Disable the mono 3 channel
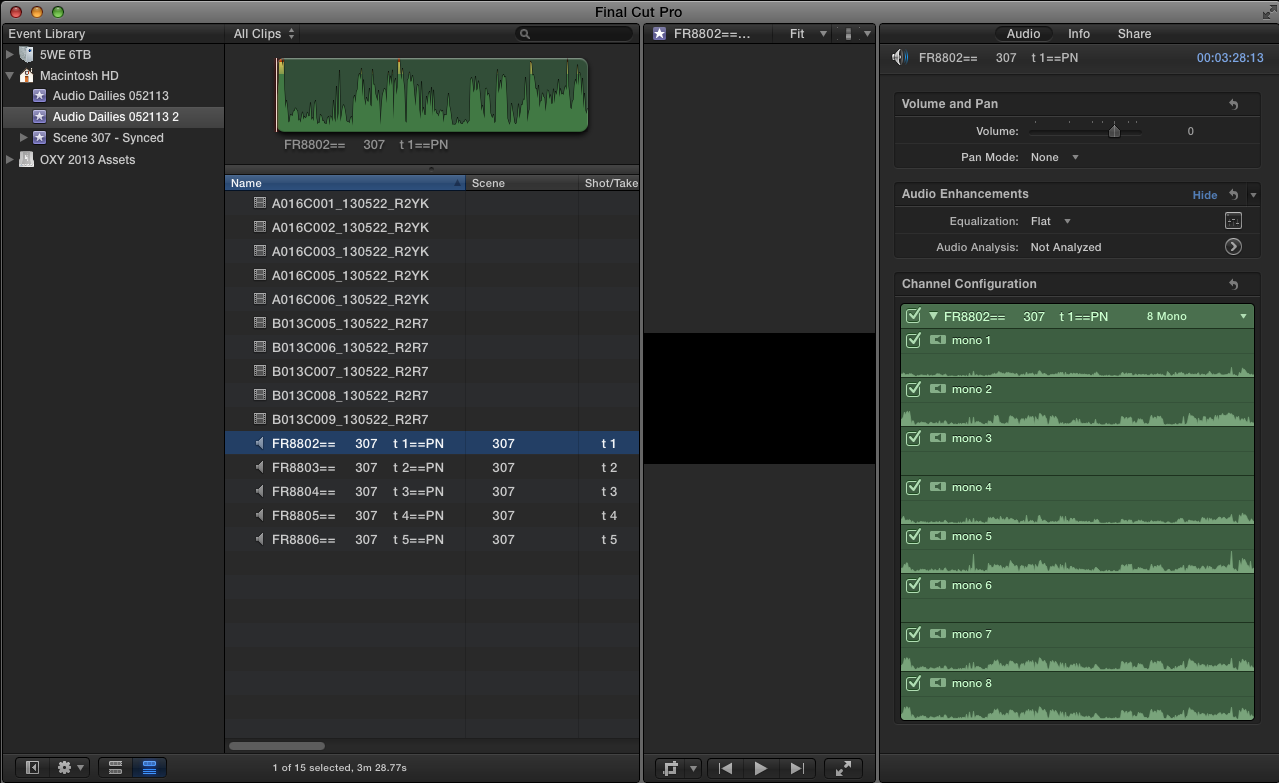 [x=913, y=438]
